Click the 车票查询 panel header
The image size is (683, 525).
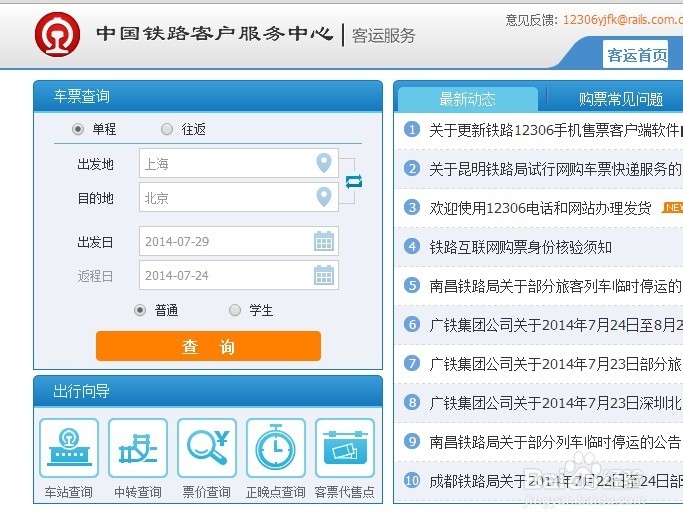pyautogui.click(x=208, y=96)
